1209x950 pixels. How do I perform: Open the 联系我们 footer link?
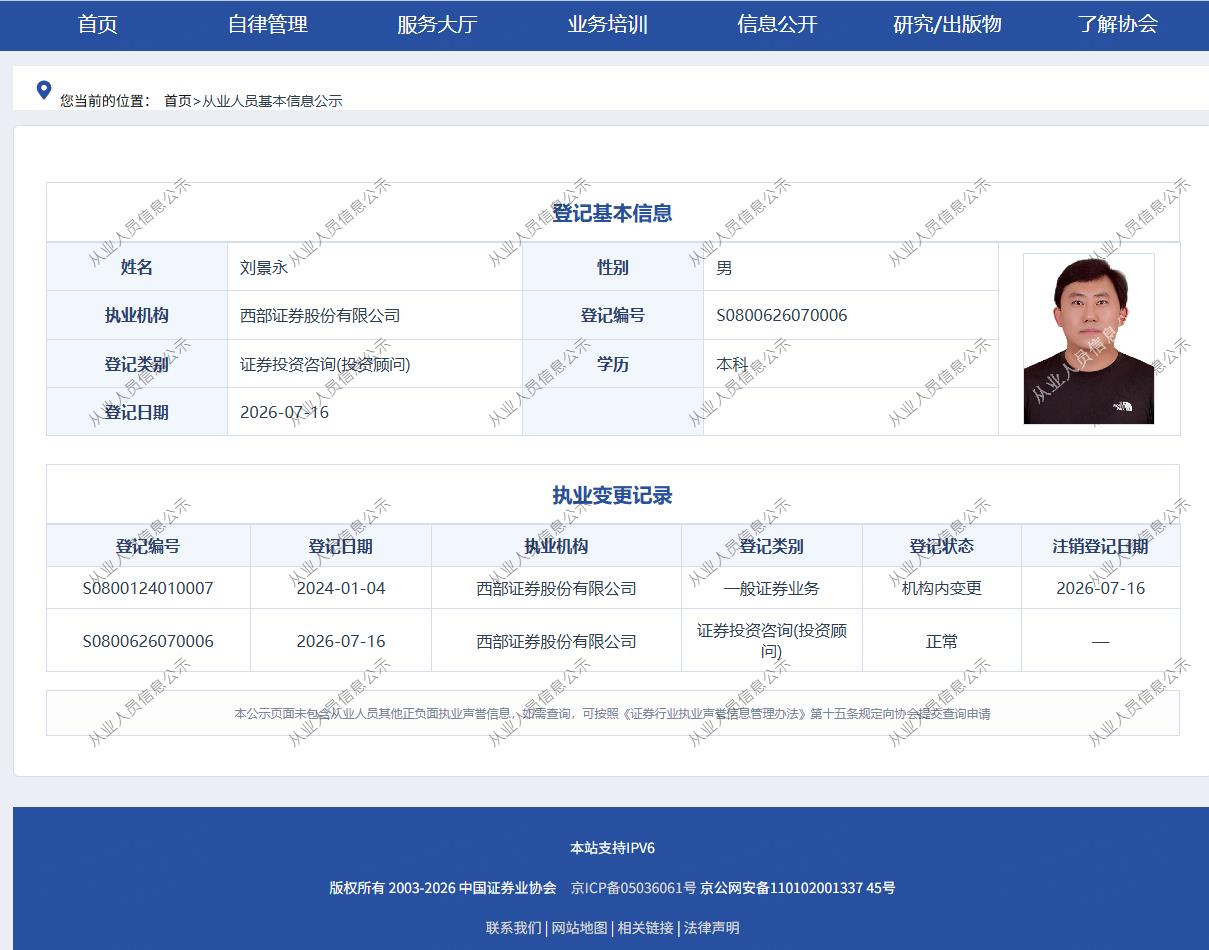[514, 928]
